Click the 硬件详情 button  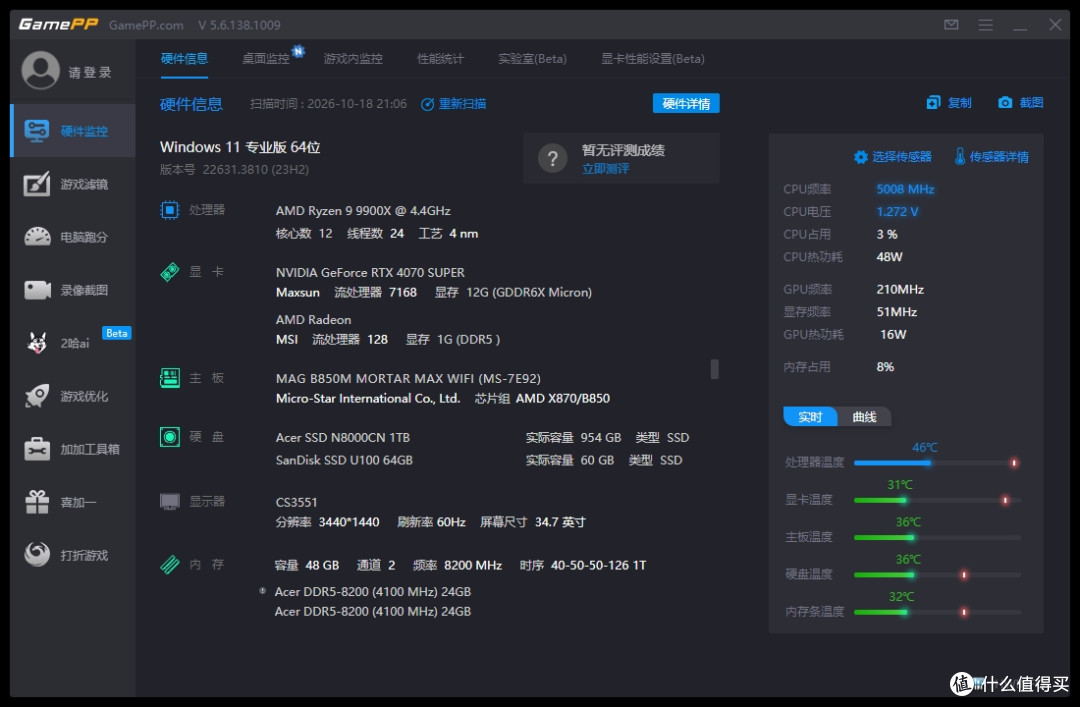[686, 103]
